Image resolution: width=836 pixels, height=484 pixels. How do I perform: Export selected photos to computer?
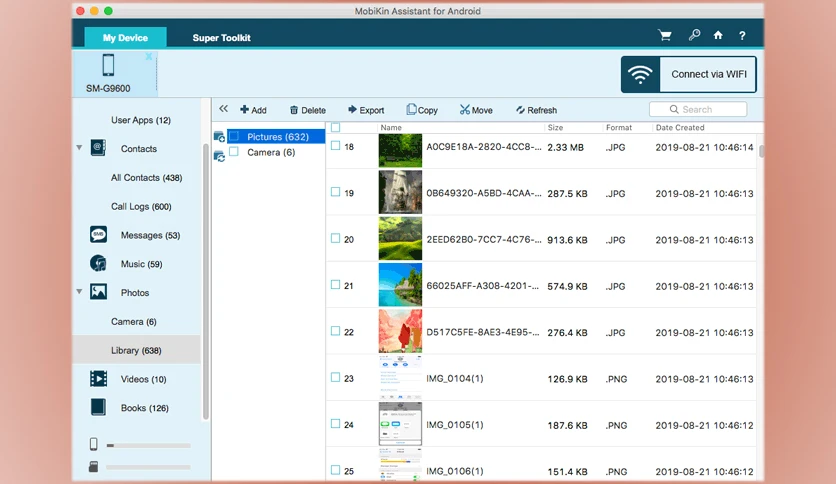[x=366, y=110]
